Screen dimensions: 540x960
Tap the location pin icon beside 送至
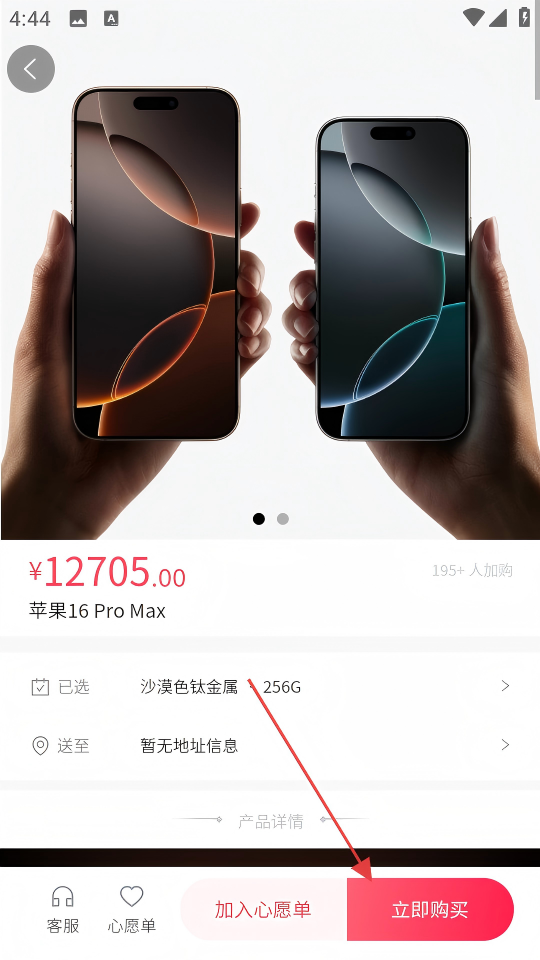(x=40, y=746)
